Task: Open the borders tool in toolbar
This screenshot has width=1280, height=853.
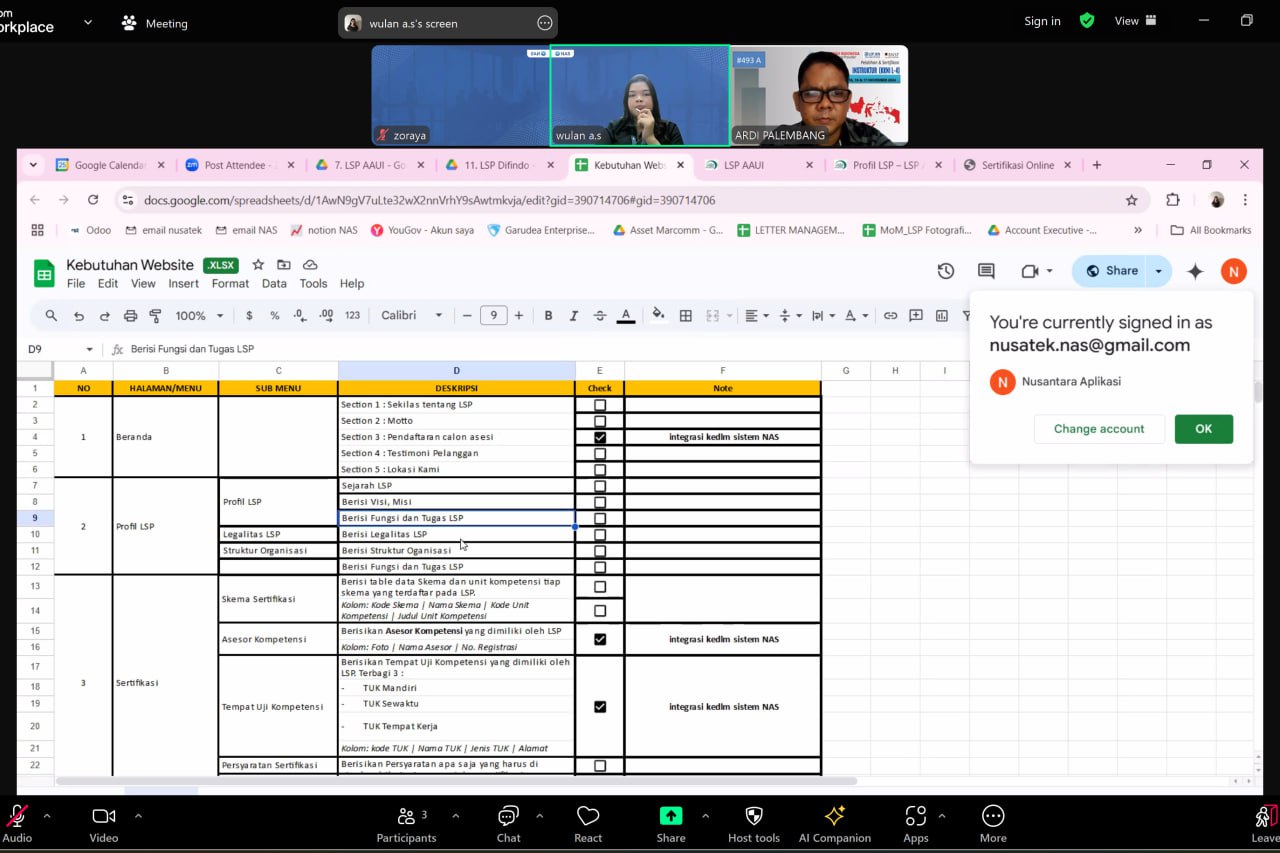Action: click(686, 316)
